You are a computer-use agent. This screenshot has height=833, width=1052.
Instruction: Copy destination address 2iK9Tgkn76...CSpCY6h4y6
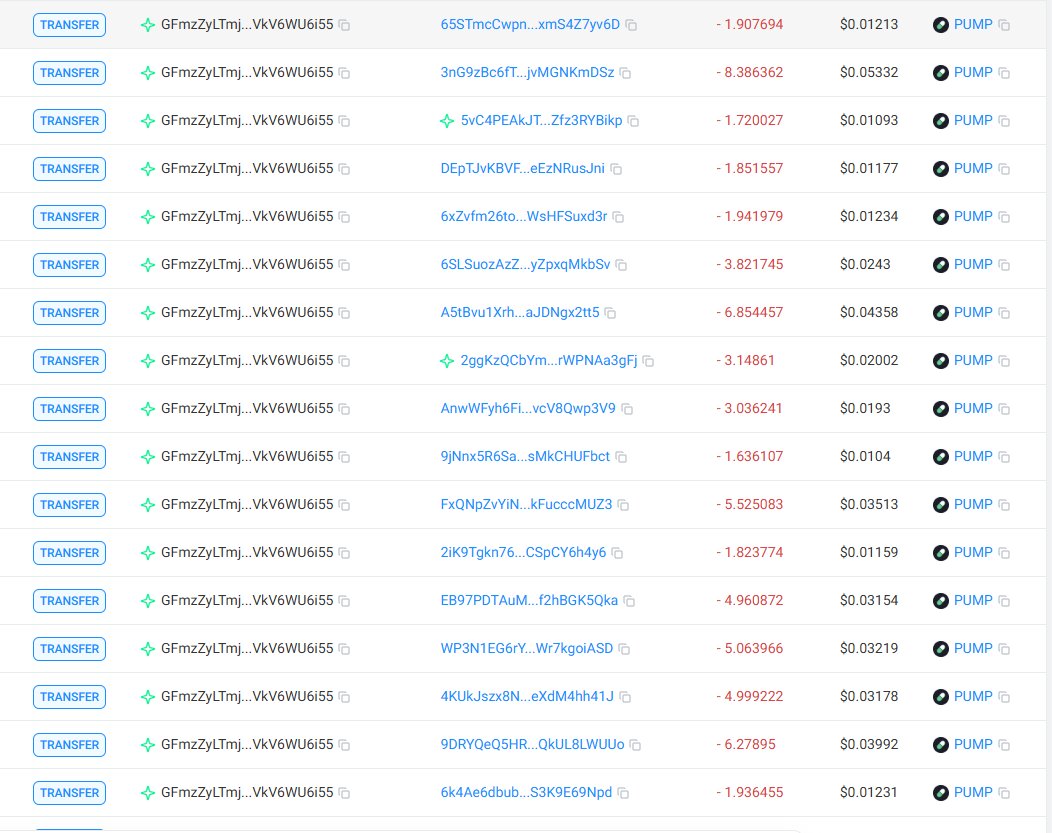coord(617,553)
